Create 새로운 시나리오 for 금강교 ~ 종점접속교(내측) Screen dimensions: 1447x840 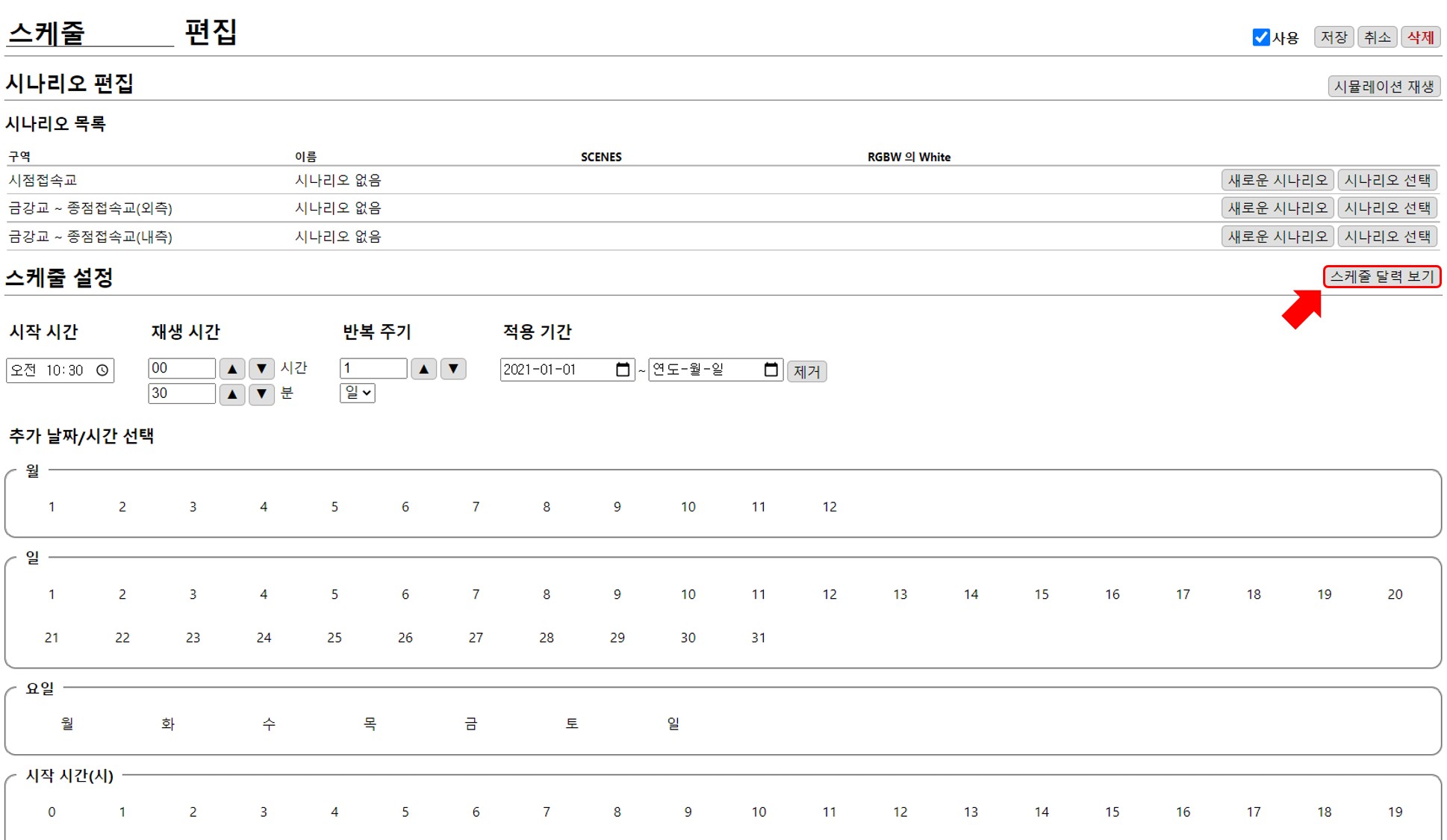(1278, 236)
